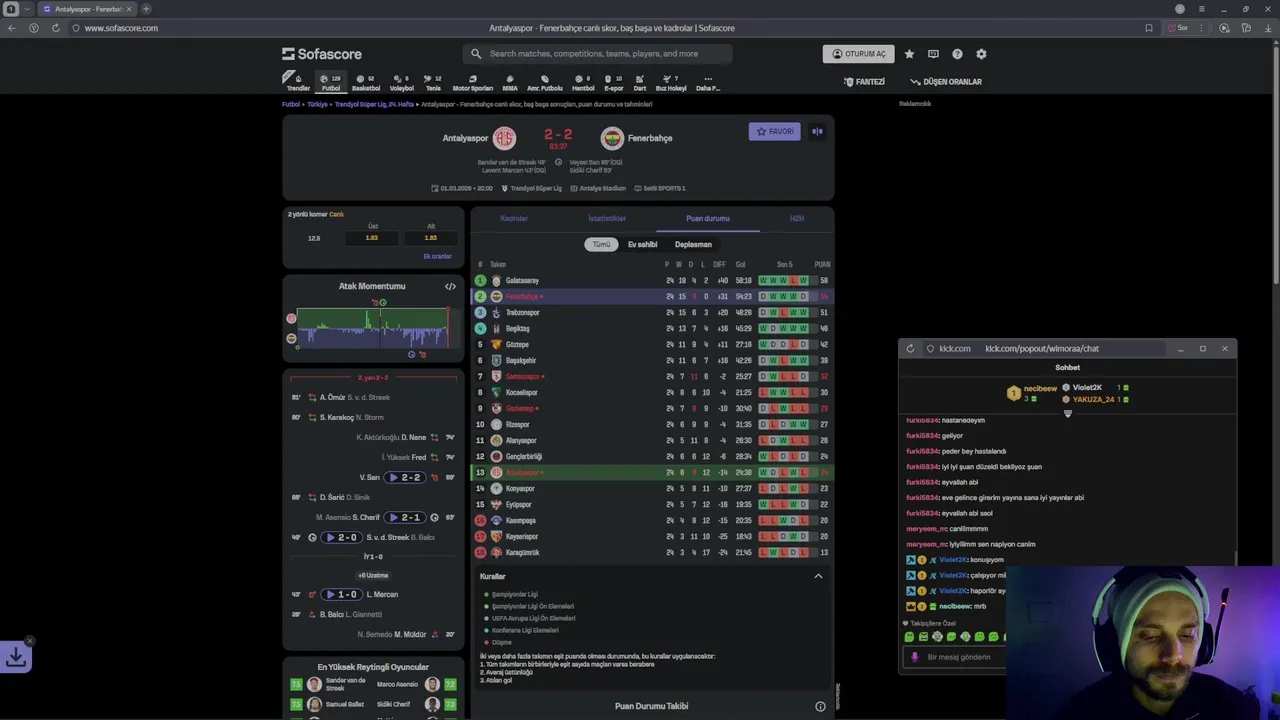Screen dimensions: 1280x720
Task: Open the Basketbol sport category
Action: [366, 82]
